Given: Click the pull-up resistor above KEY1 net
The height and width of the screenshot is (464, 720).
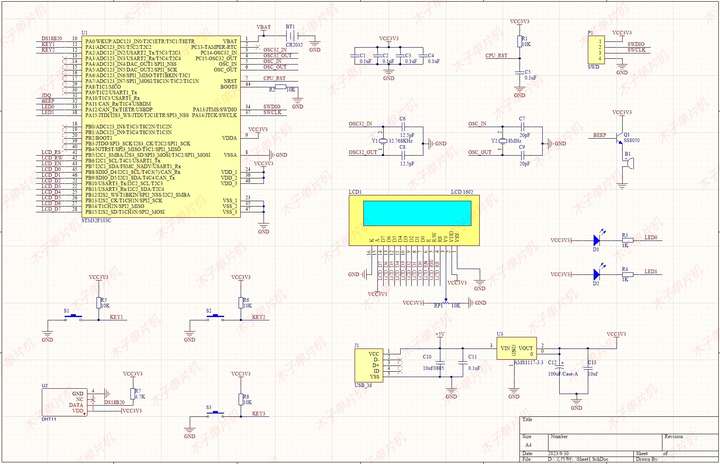Looking at the screenshot, I should 98,303.
